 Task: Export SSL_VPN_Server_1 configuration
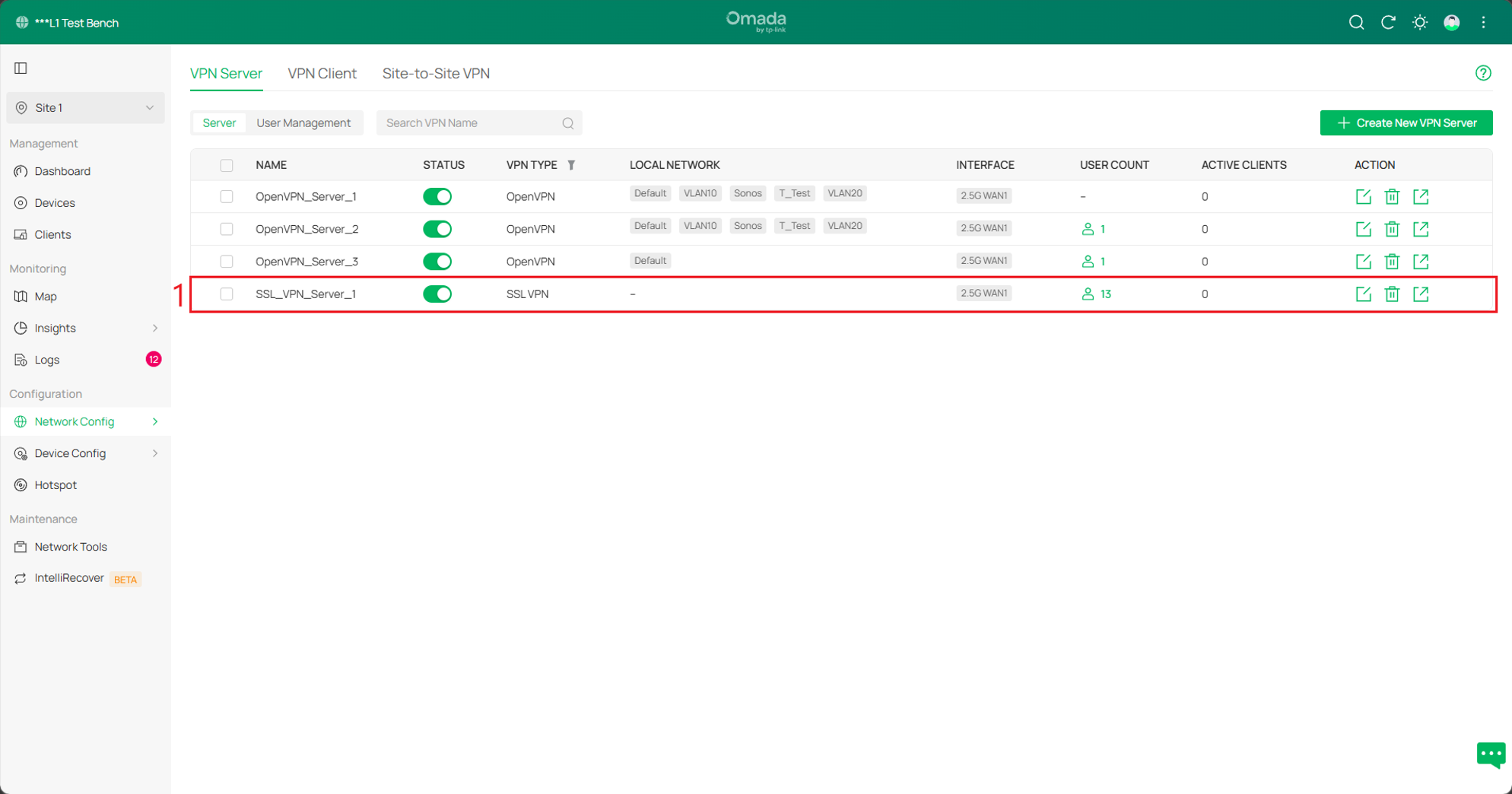(1421, 294)
